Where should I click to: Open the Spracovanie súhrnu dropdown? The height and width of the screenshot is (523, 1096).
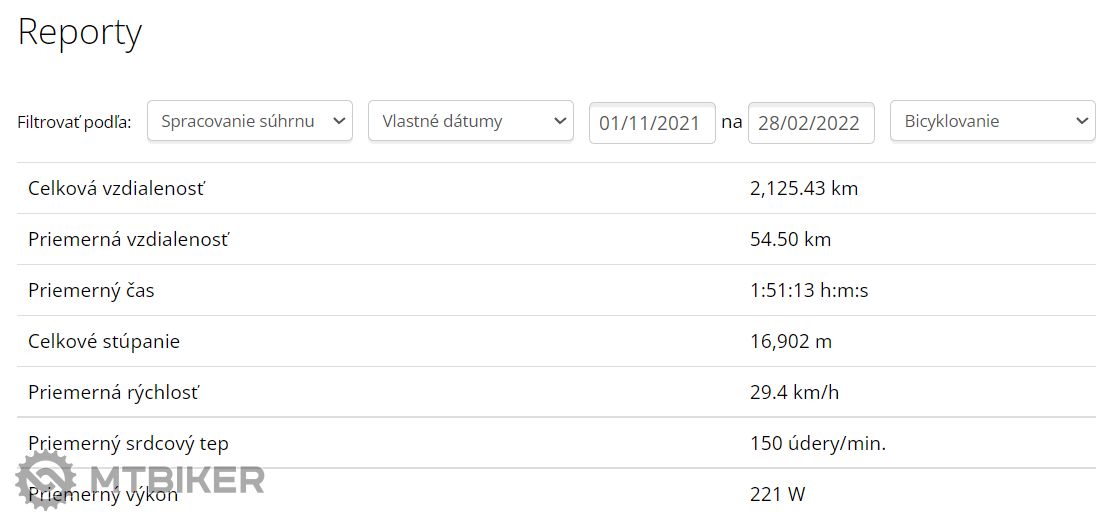(x=249, y=121)
